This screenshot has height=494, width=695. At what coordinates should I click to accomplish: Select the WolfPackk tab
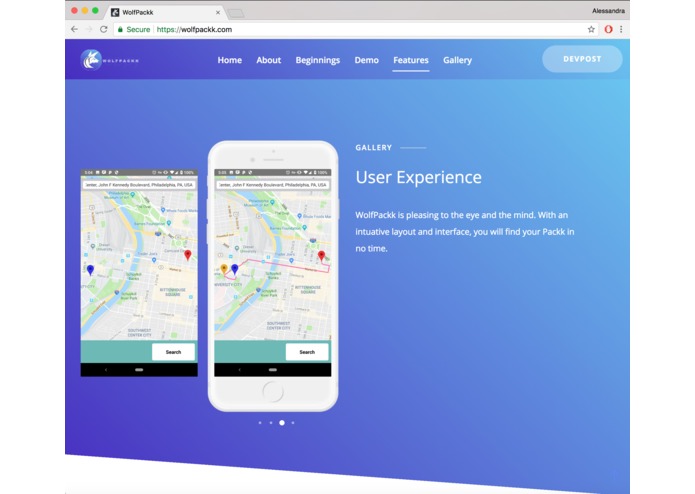coord(164,12)
